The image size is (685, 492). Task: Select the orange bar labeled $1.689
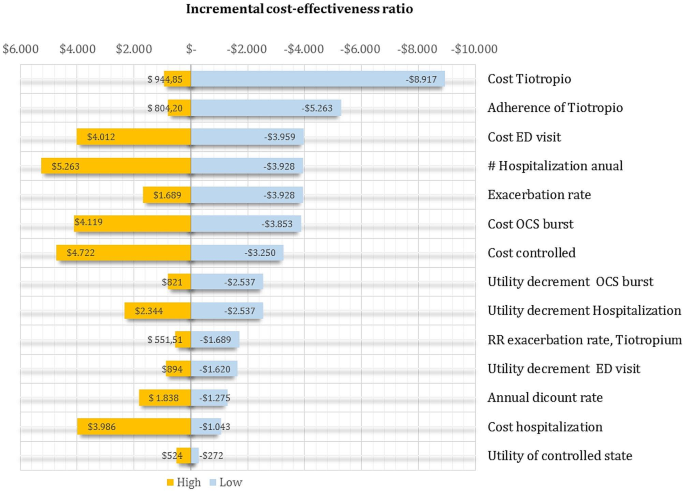coord(167,195)
